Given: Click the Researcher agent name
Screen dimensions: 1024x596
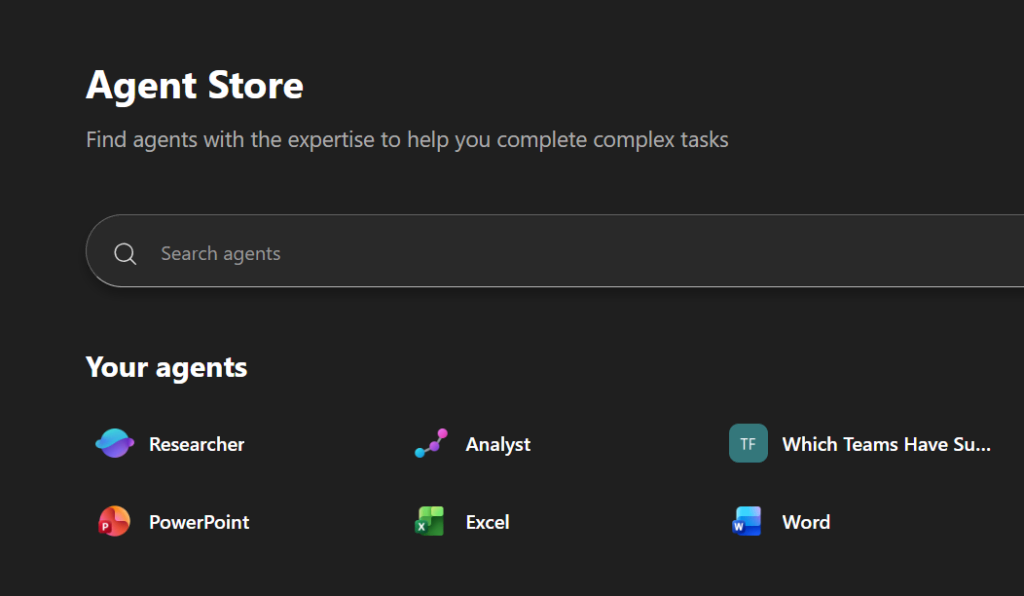Looking at the screenshot, I should tap(196, 443).
